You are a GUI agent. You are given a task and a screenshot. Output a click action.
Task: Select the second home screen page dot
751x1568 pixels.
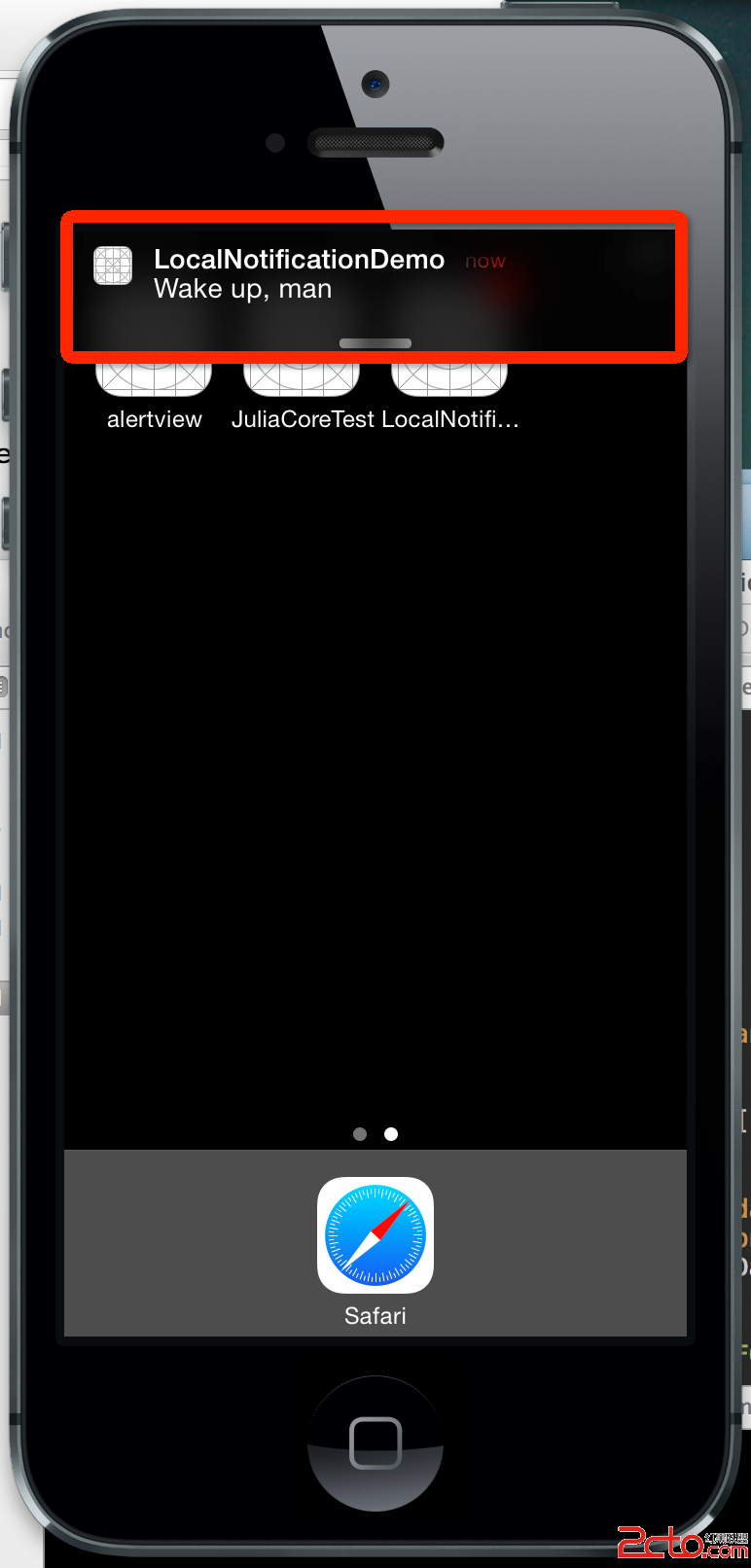391,1134
